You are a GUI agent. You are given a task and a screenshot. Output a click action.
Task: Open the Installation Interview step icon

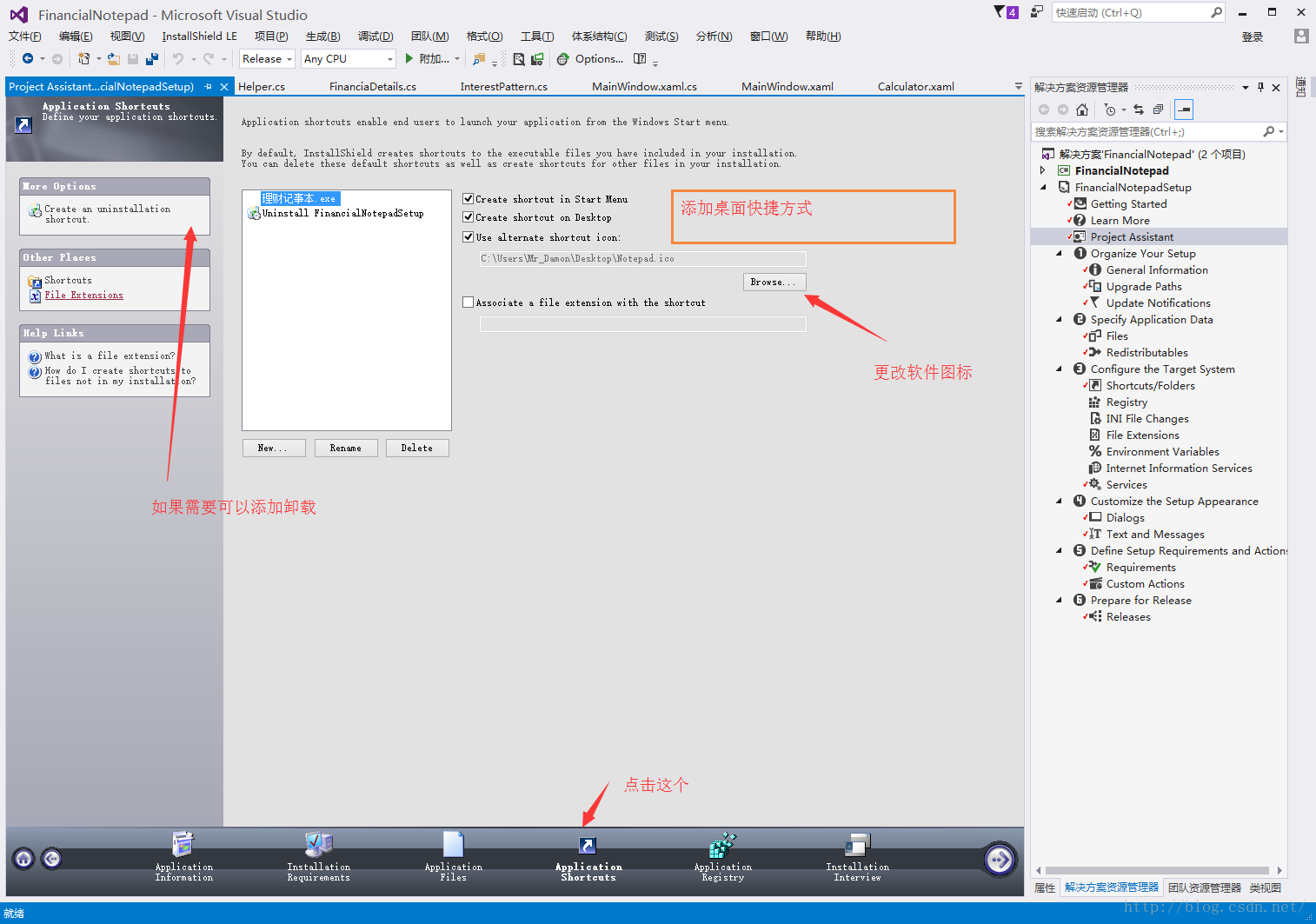(x=857, y=844)
